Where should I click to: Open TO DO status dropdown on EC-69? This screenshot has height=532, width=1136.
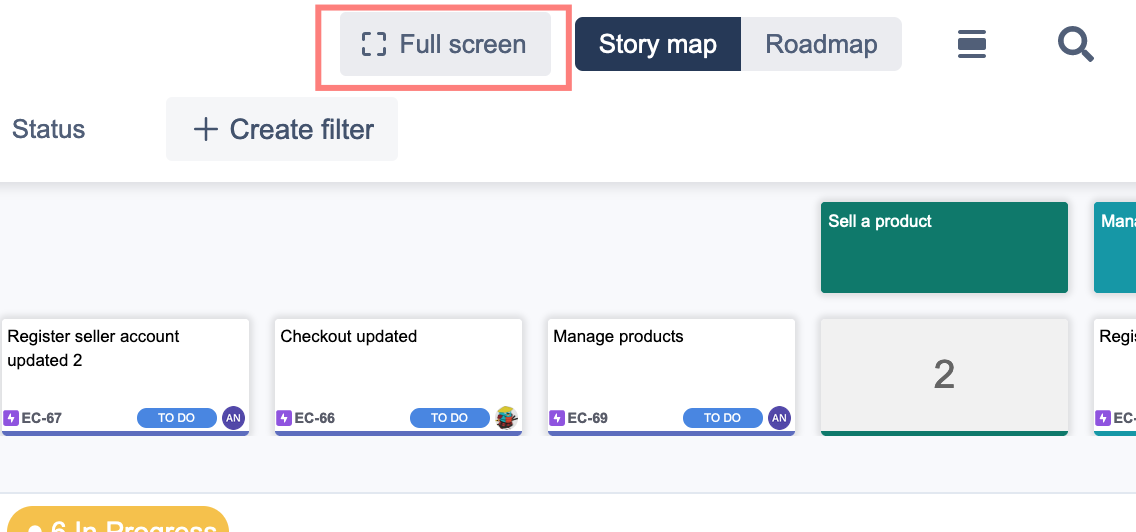click(x=722, y=418)
